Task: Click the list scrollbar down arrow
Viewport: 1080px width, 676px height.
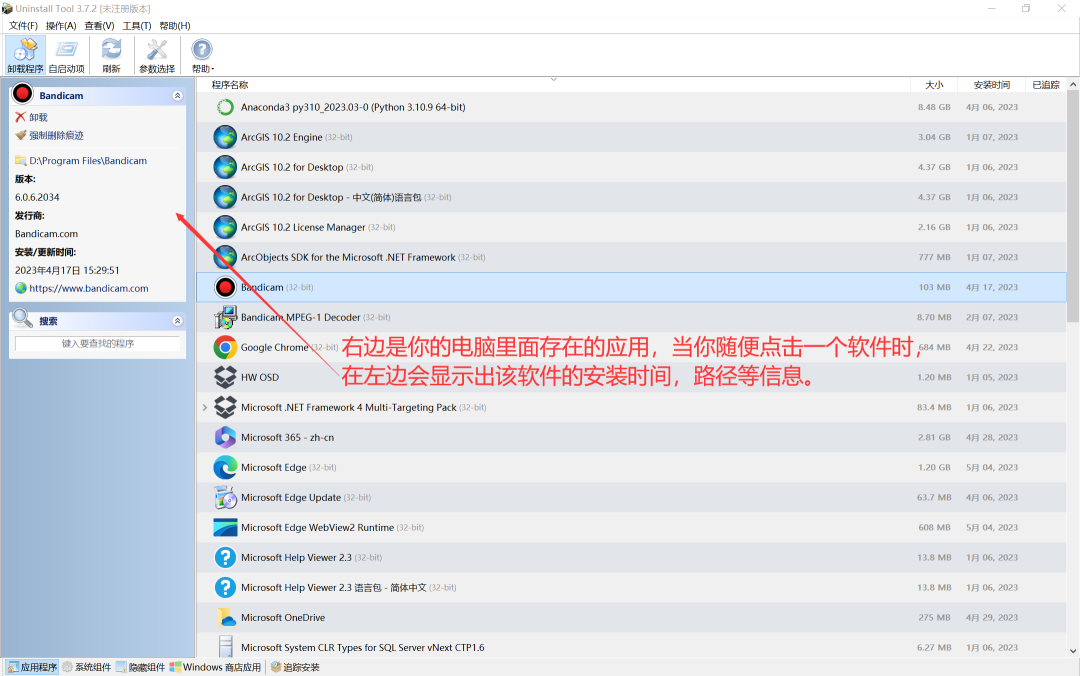Action: click(x=1073, y=651)
